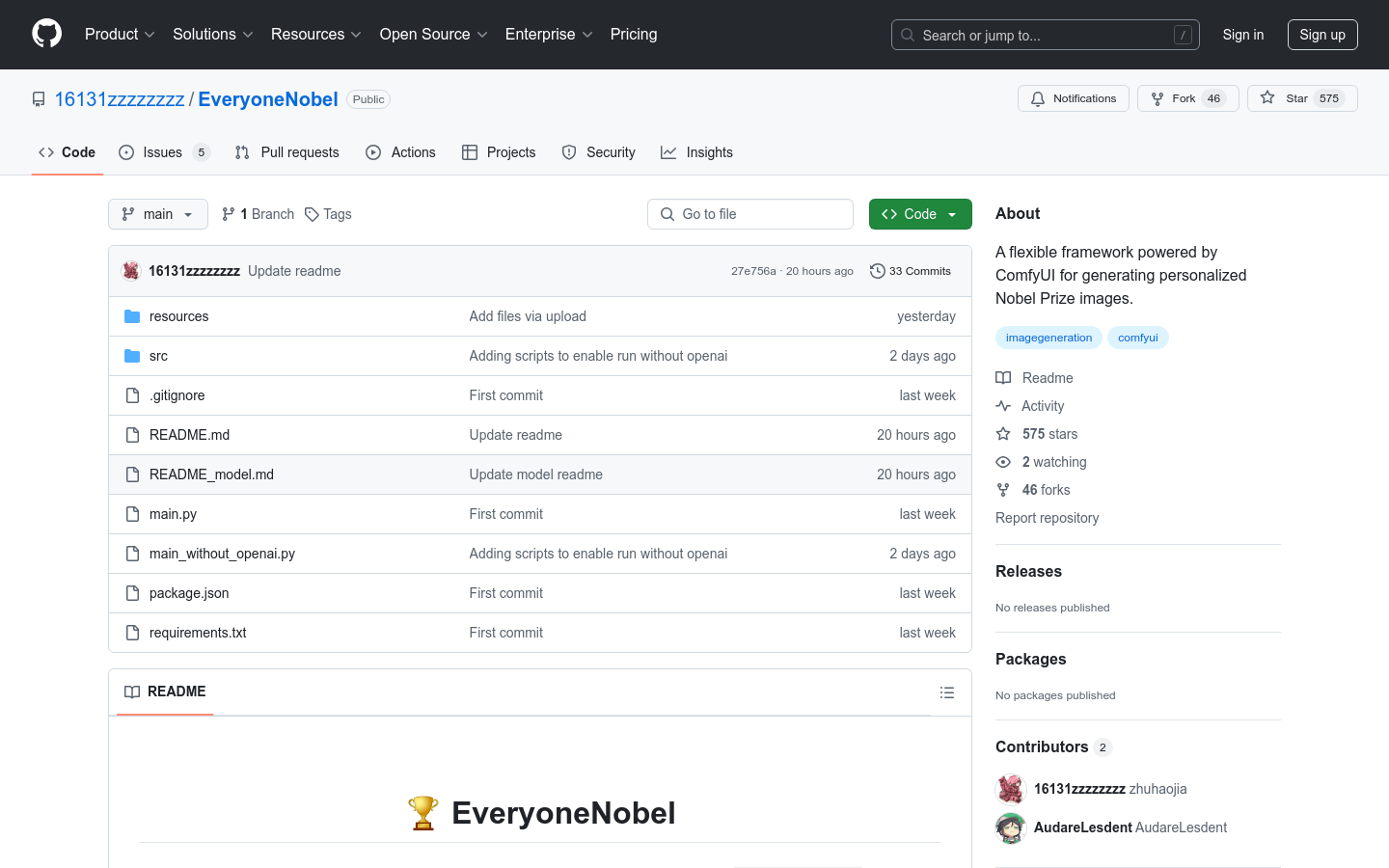The height and width of the screenshot is (868, 1389).
Task: Open the Releases heading link
Action: (x=1028, y=571)
